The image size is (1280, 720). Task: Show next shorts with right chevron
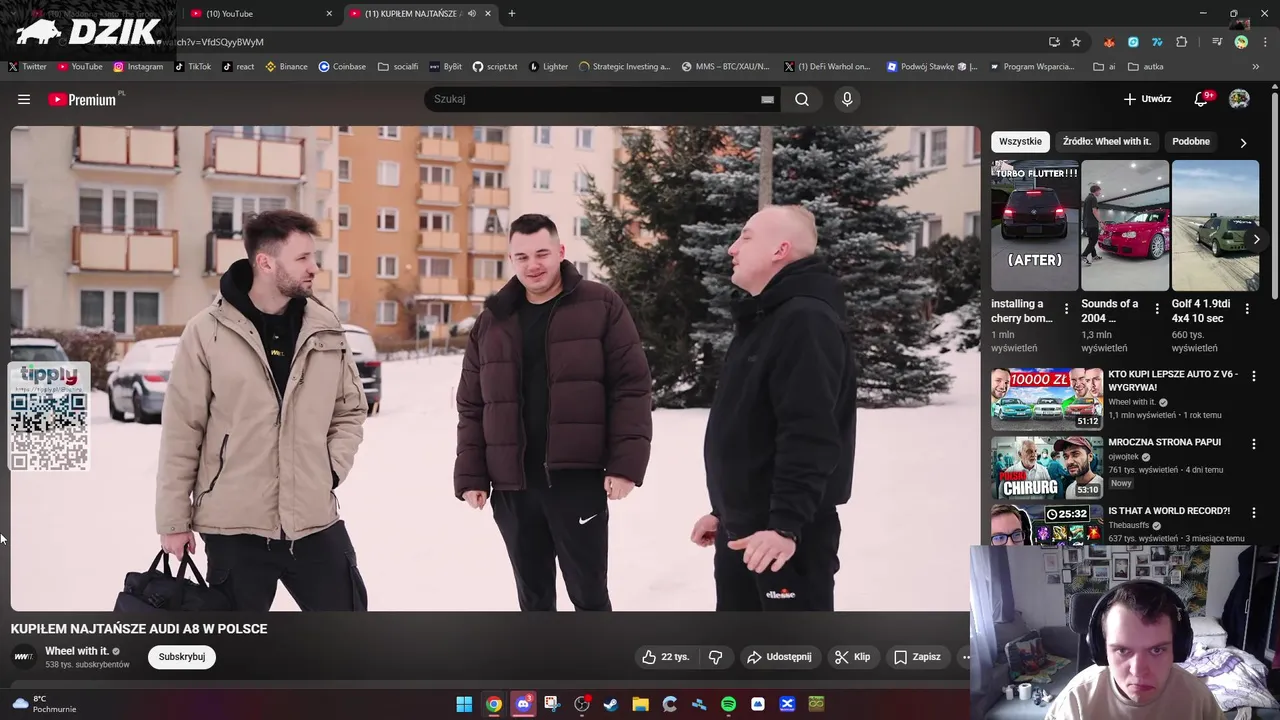1256,239
